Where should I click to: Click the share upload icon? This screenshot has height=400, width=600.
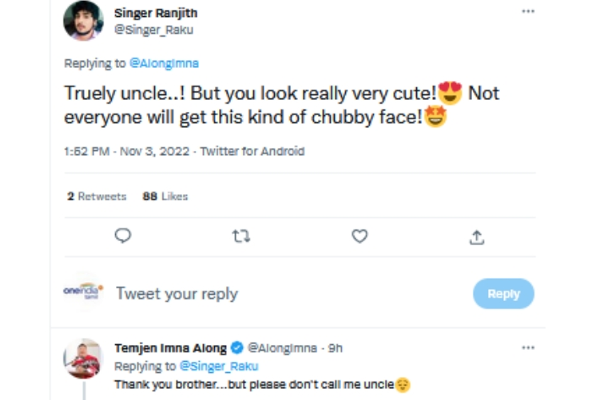477,236
